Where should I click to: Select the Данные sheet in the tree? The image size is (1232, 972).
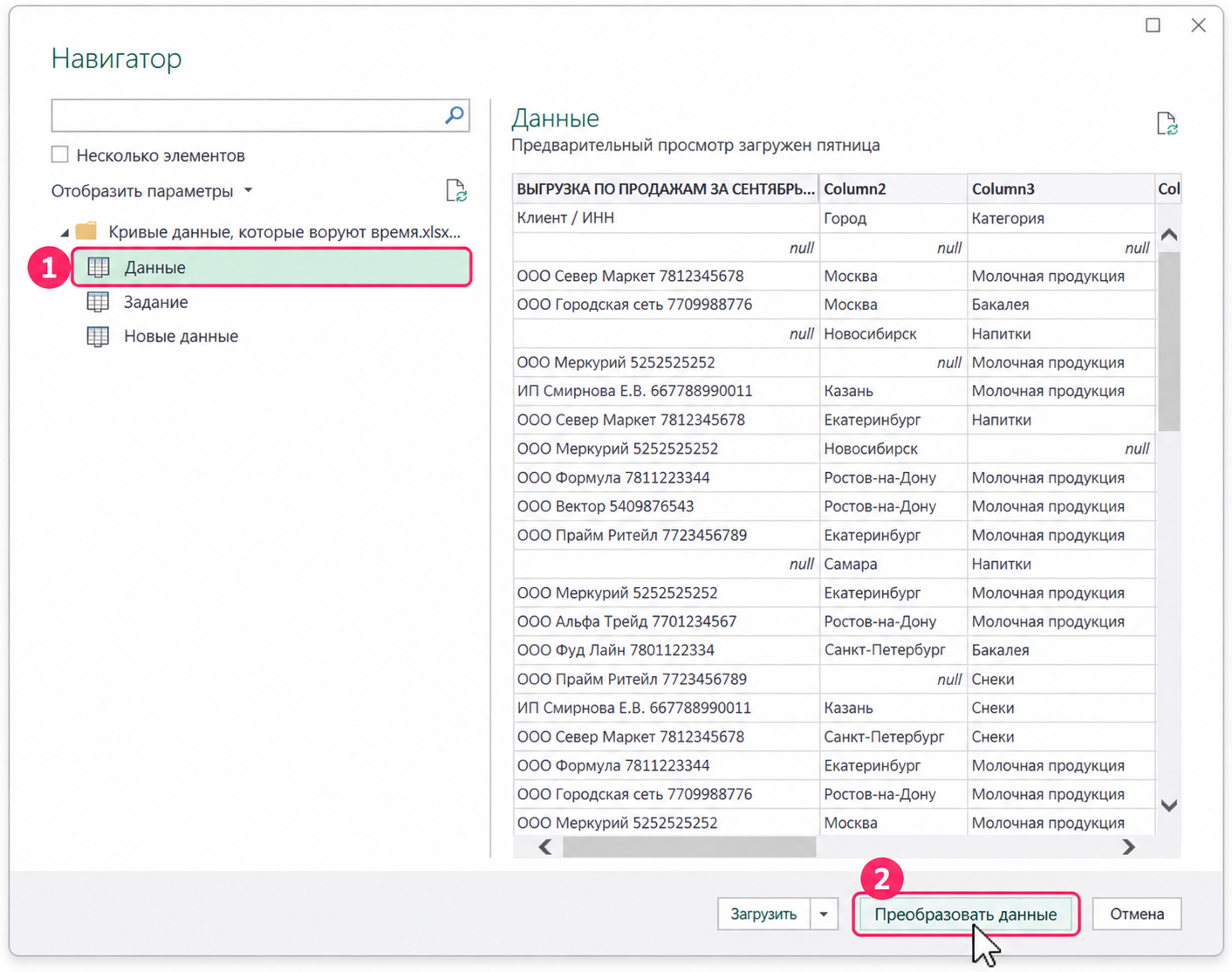coord(272,267)
